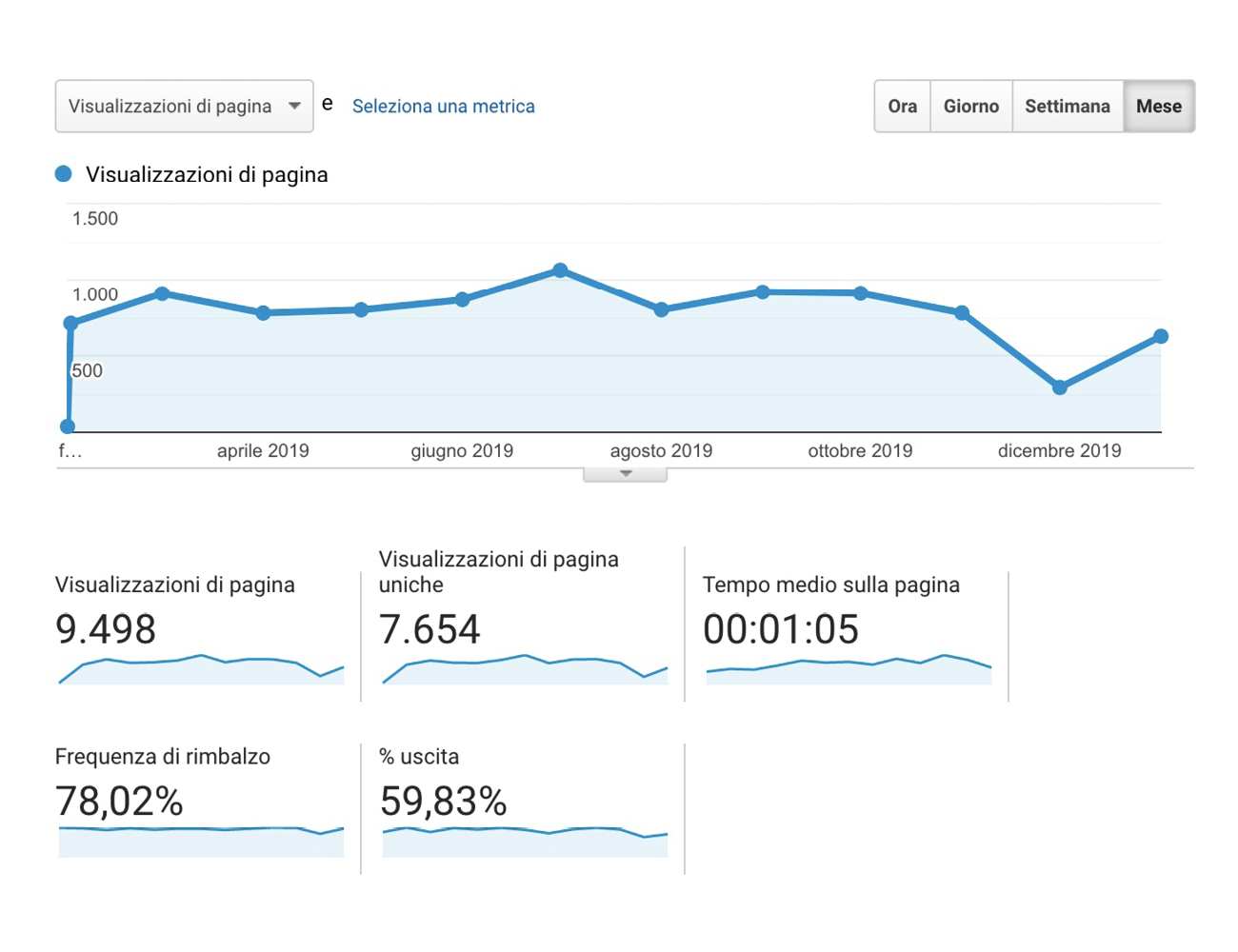
Task: Click the Visualizzazioni di pagina uniche sparkline
Action: [x=524, y=669]
